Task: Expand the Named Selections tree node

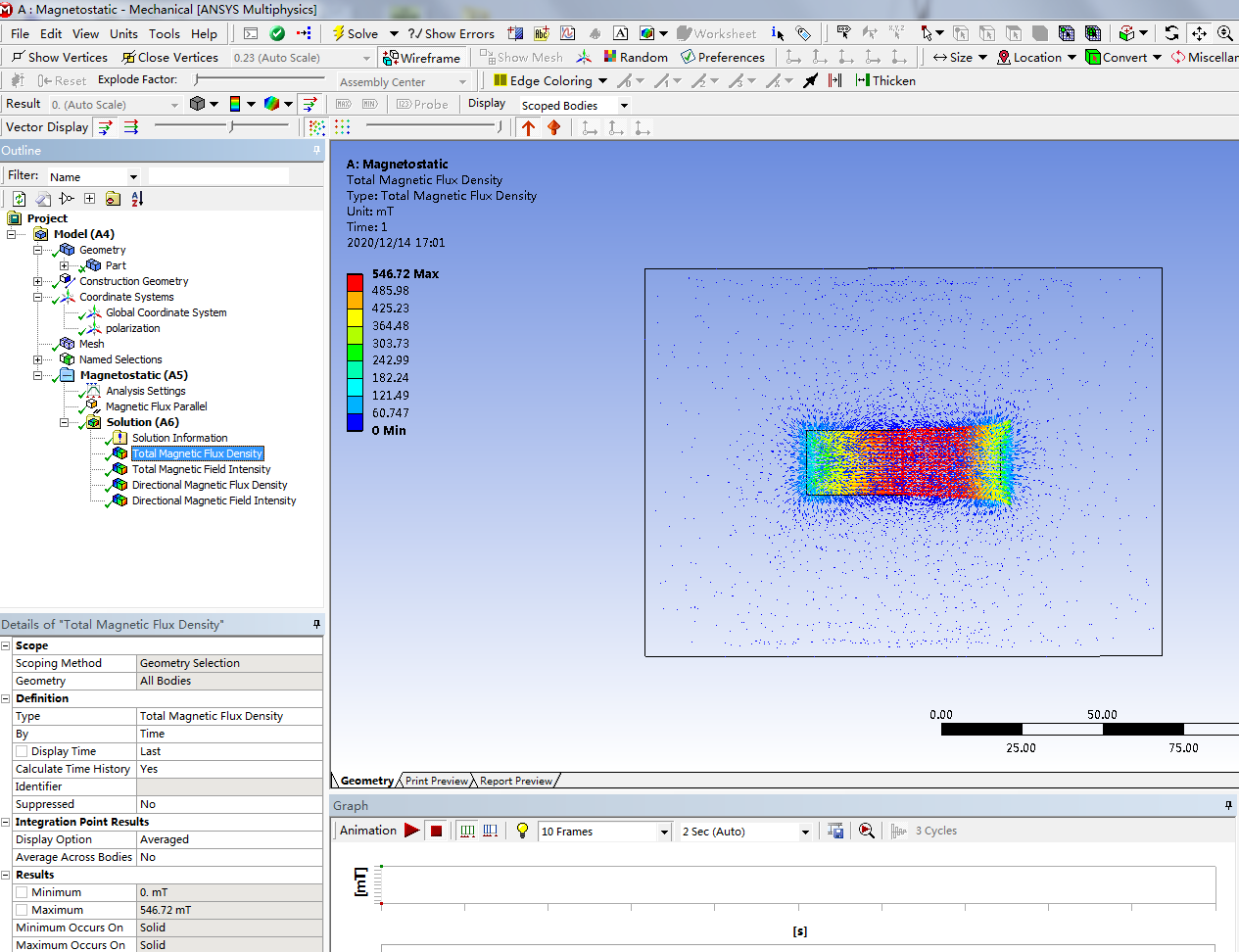Action: pyautogui.click(x=37, y=359)
